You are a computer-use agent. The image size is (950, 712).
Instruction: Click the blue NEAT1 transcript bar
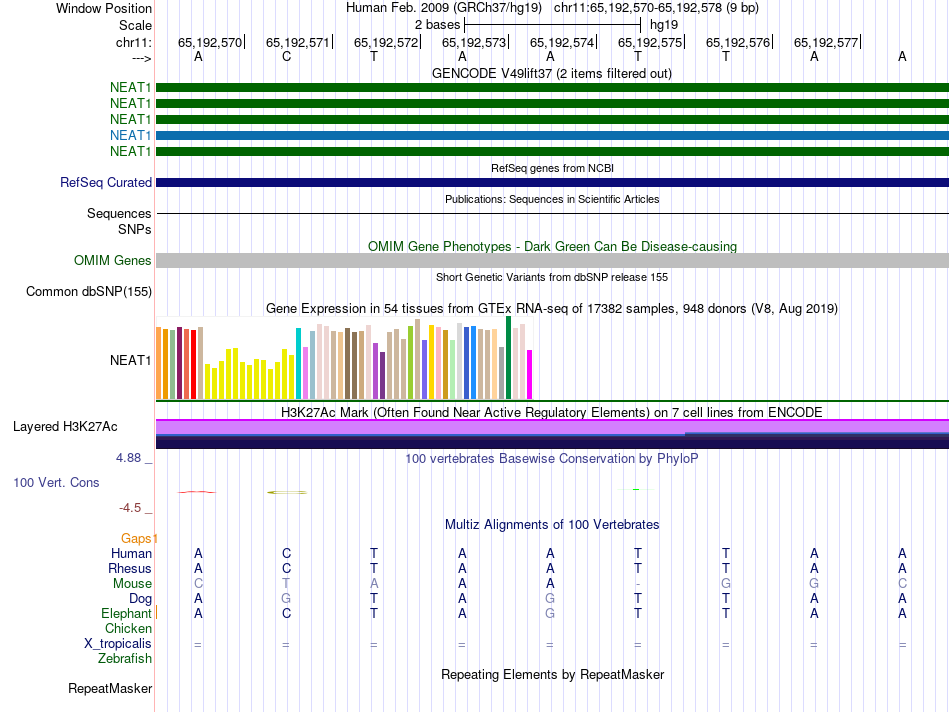[x=552, y=135]
